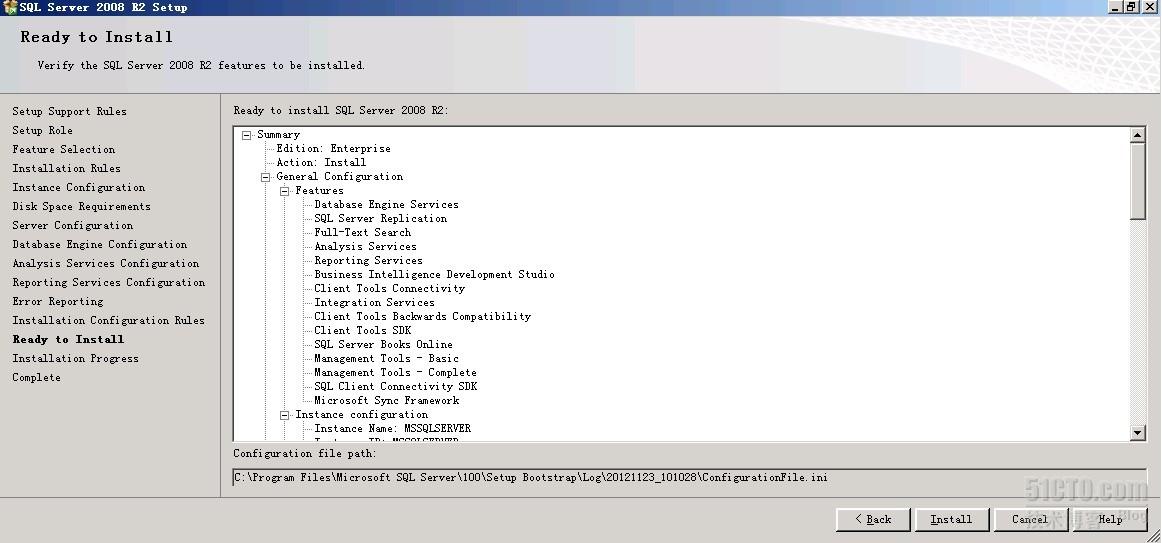Select Database Engine Services row
1162x543 pixels.
(386, 204)
